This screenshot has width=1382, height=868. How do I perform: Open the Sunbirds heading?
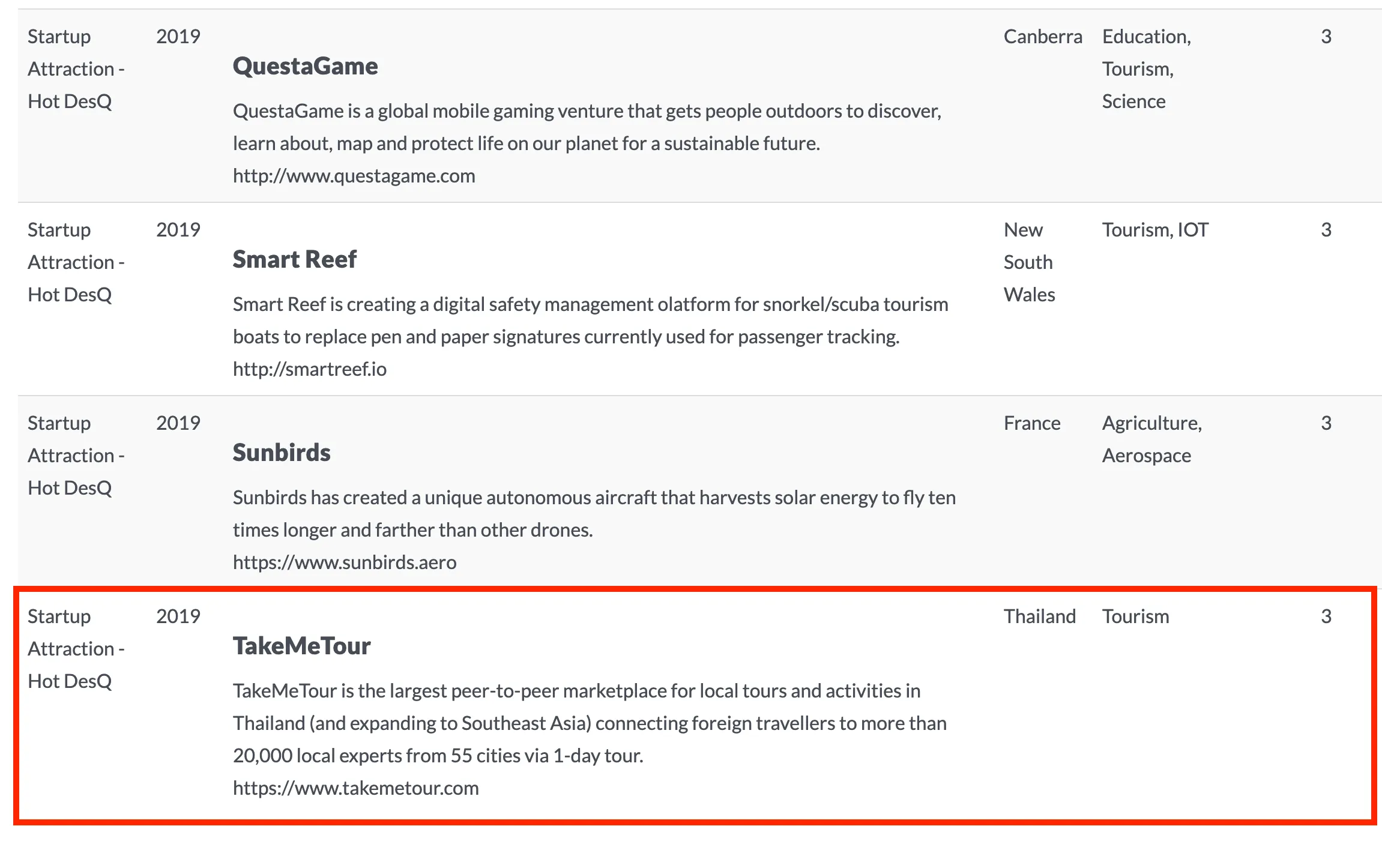pos(282,453)
